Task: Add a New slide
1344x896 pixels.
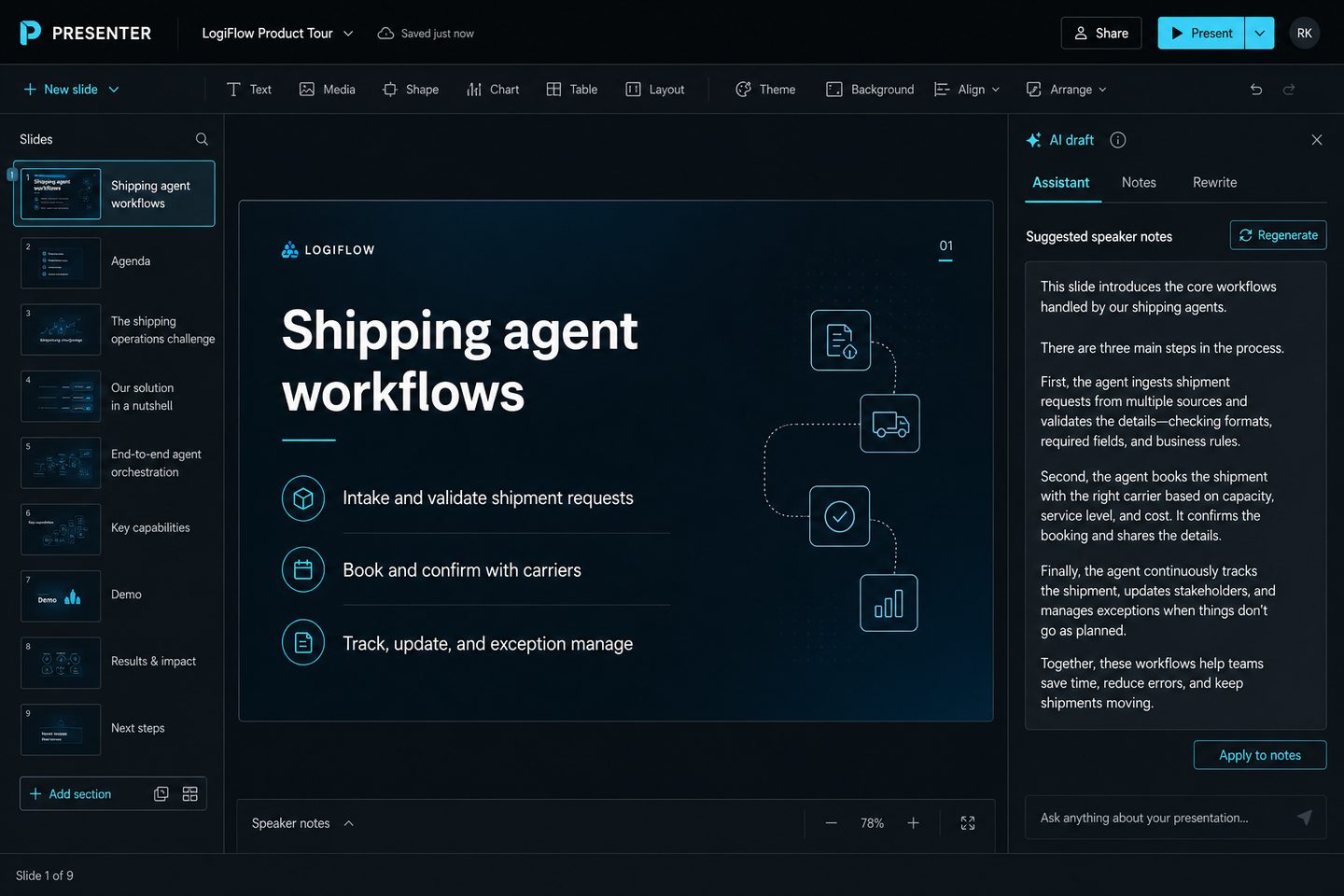Action: click(x=61, y=90)
